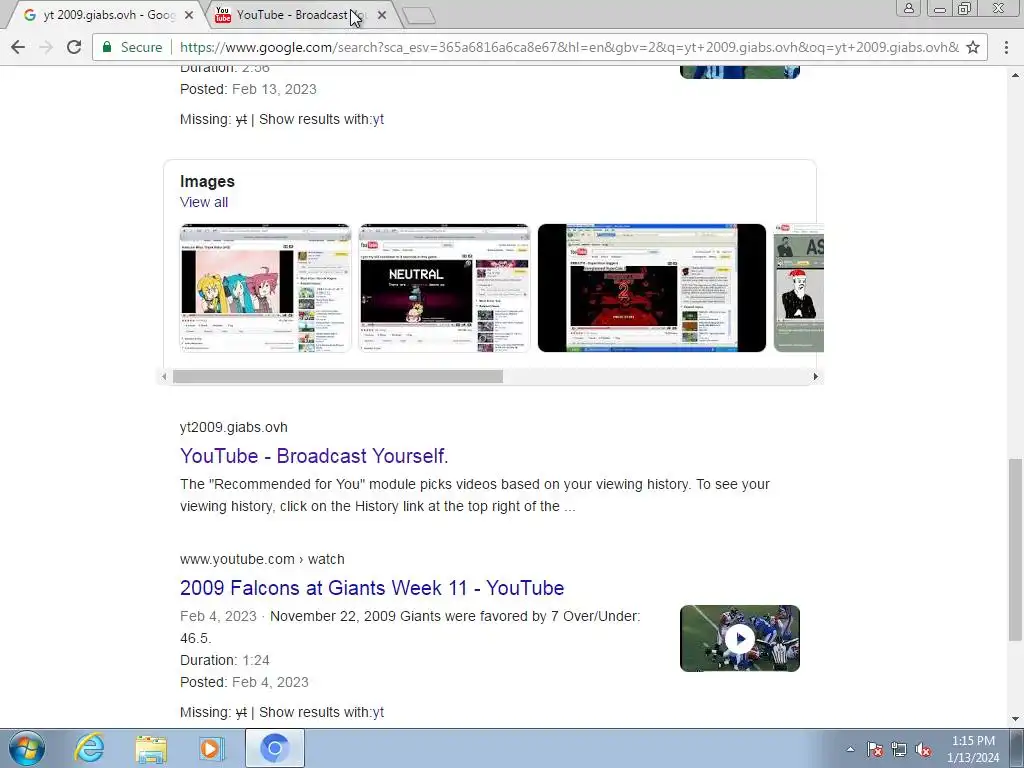Open the anime girls YouTube screenshot thumbnail

click(266, 288)
